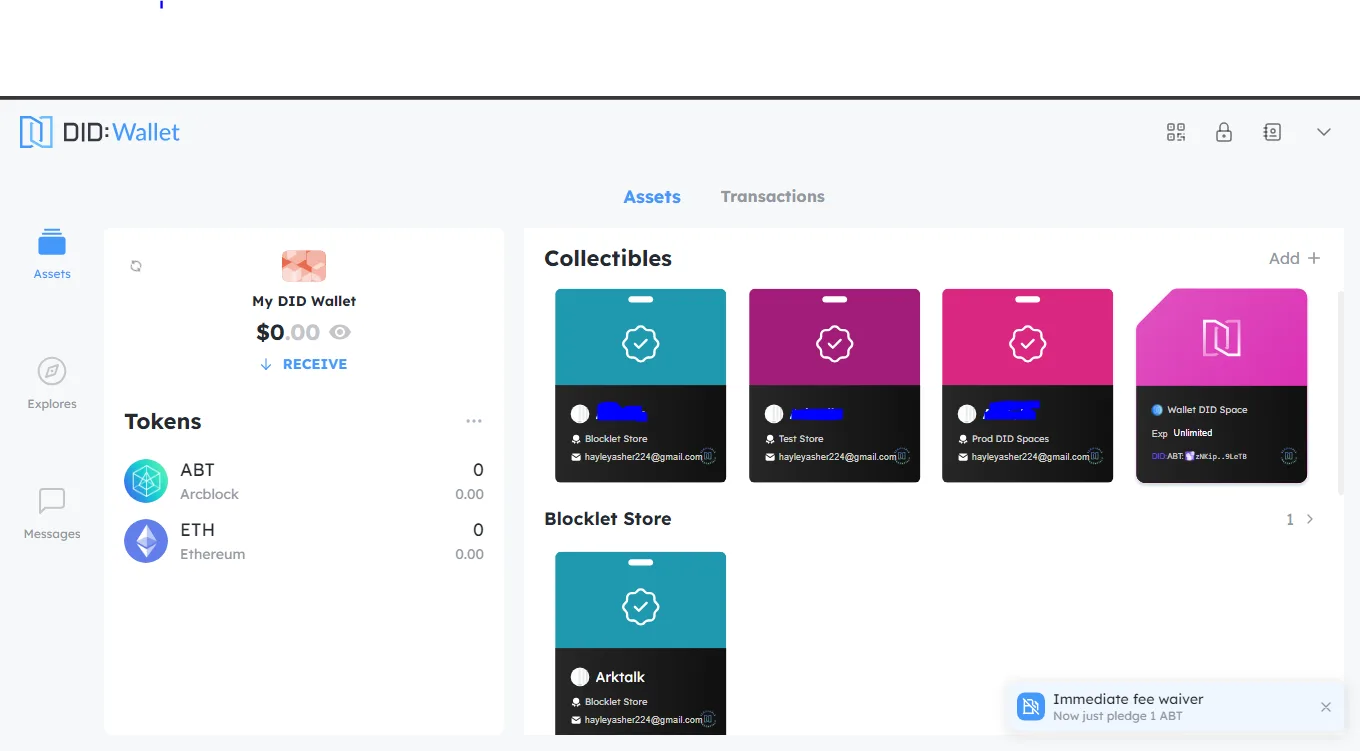Click the Immediate fee waiver notification

point(1175,707)
